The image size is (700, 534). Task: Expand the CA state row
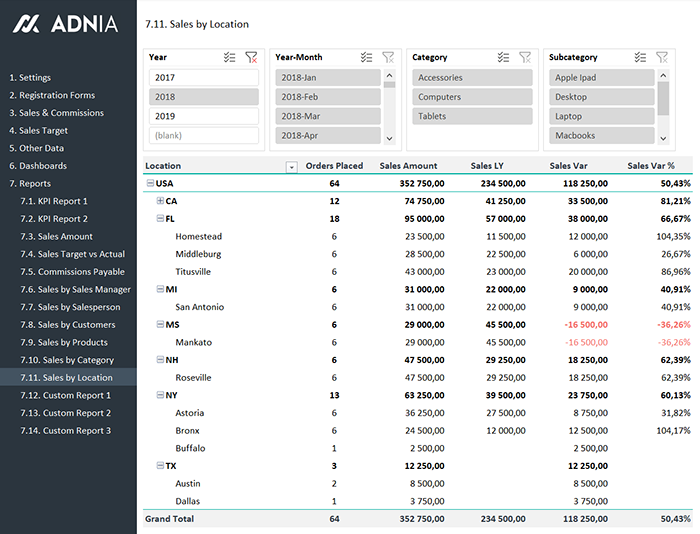coord(160,201)
